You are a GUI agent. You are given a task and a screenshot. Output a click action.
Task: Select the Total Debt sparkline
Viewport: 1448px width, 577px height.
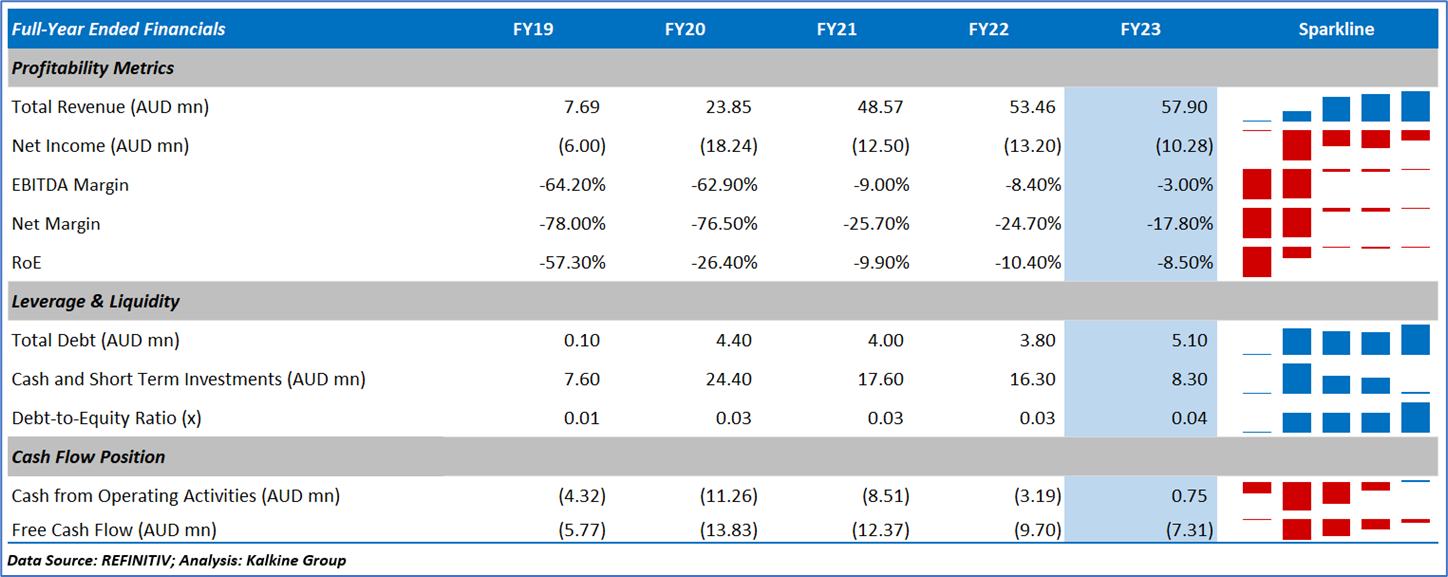coord(1336,341)
